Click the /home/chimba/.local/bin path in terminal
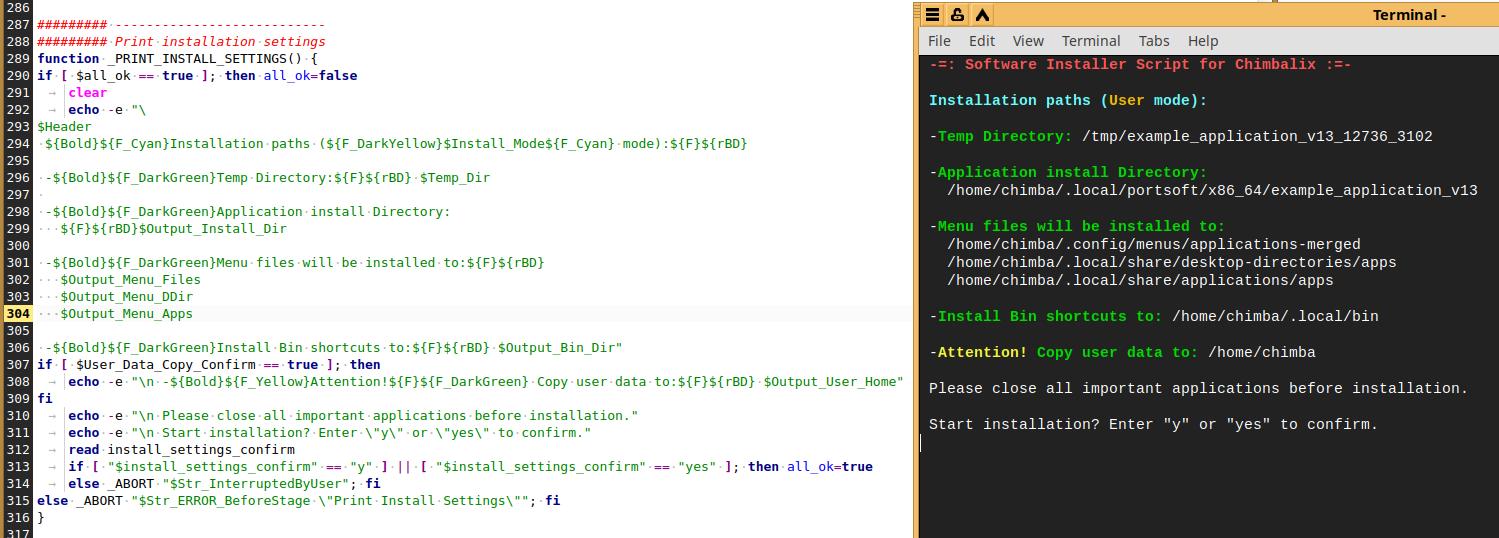Screen dimensions: 1499x538 (1274, 317)
